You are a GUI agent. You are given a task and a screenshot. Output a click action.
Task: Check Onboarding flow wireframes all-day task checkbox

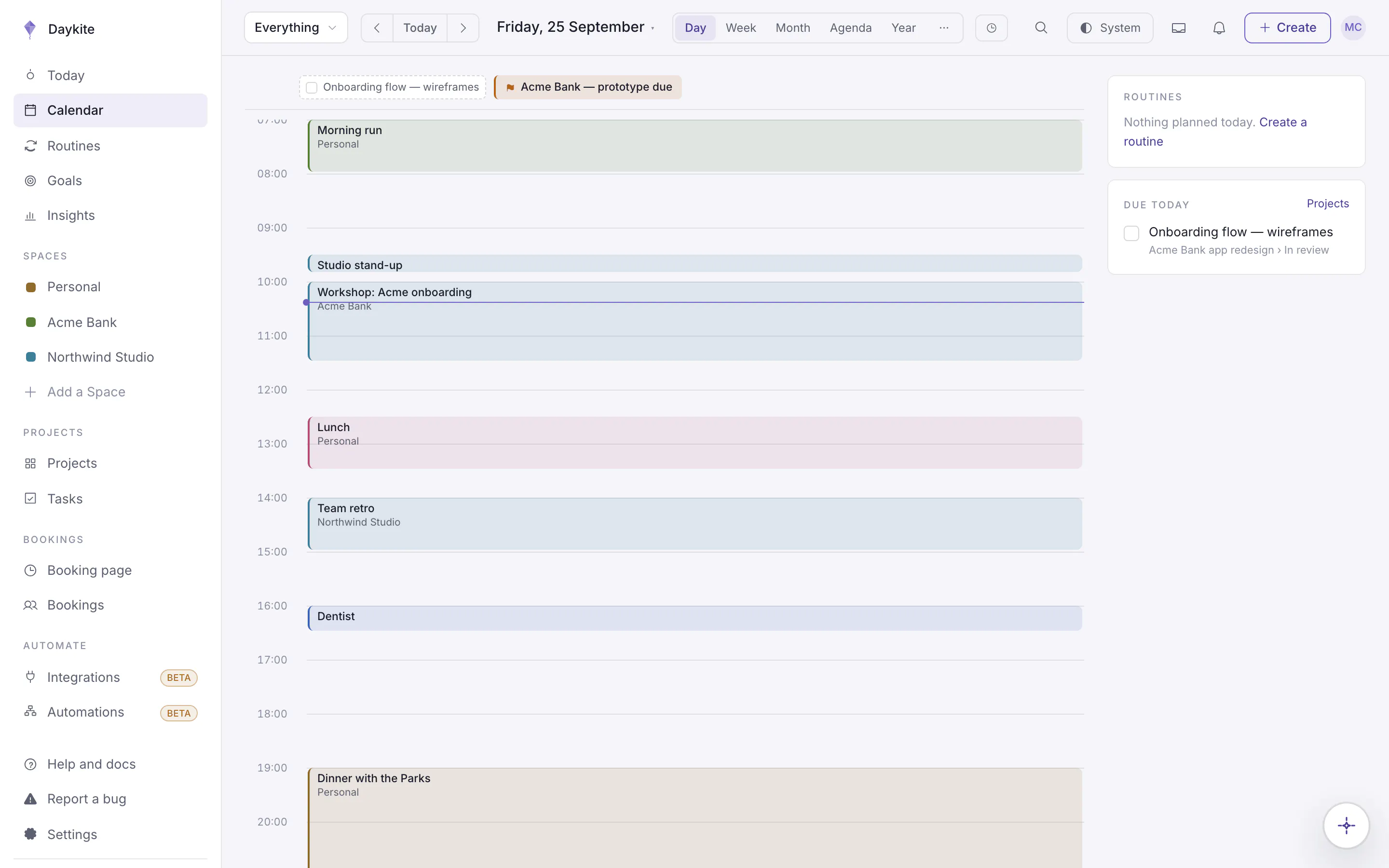point(312,87)
